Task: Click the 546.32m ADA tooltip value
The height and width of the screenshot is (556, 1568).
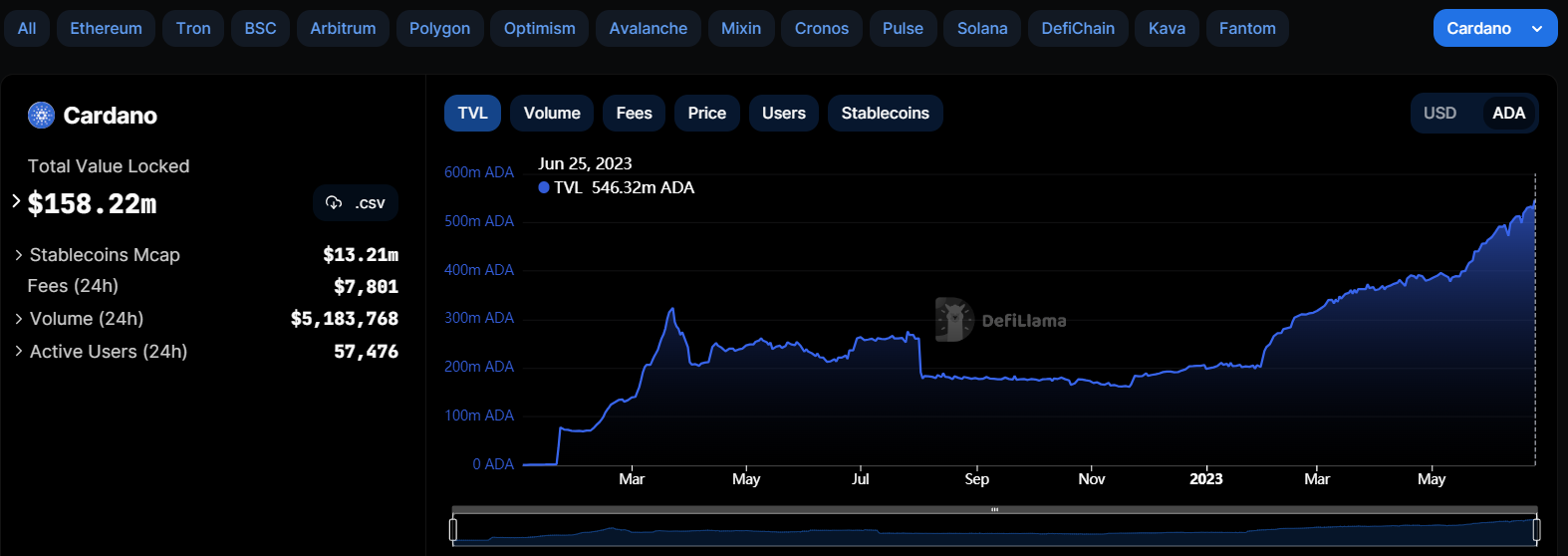Action: pos(643,187)
